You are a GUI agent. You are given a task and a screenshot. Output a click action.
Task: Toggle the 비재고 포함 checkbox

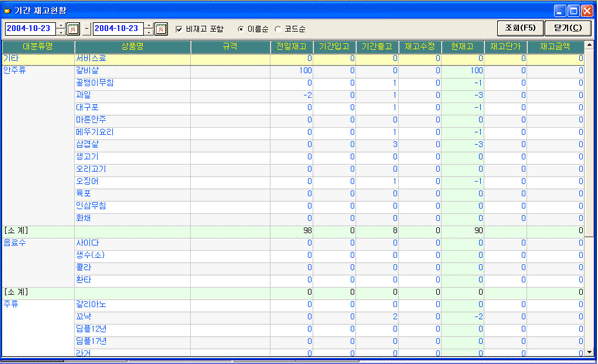pos(178,29)
